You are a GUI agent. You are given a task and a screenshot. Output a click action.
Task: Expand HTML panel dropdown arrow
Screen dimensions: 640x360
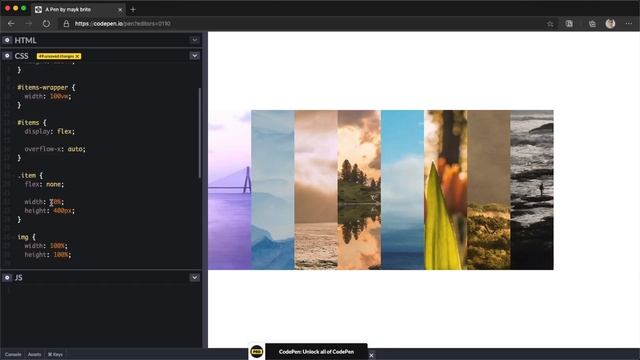pyautogui.click(x=195, y=40)
